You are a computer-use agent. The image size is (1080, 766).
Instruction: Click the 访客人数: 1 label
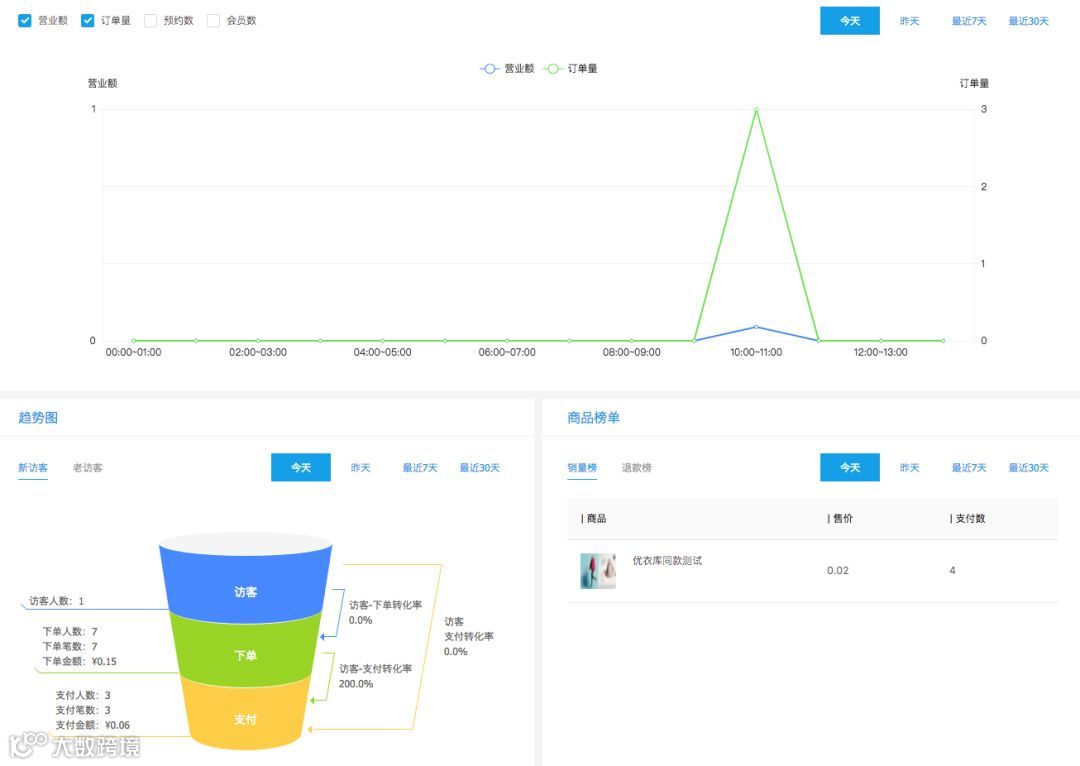(56, 601)
